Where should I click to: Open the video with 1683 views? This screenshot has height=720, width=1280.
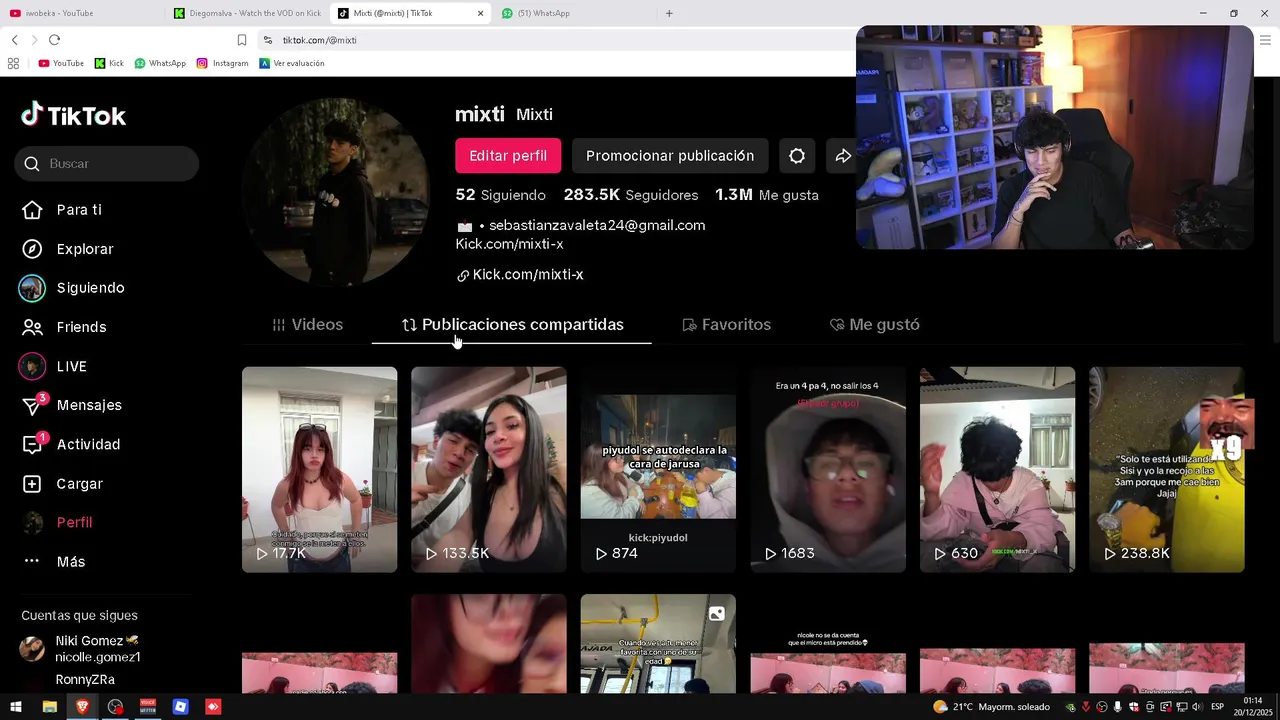point(828,470)
